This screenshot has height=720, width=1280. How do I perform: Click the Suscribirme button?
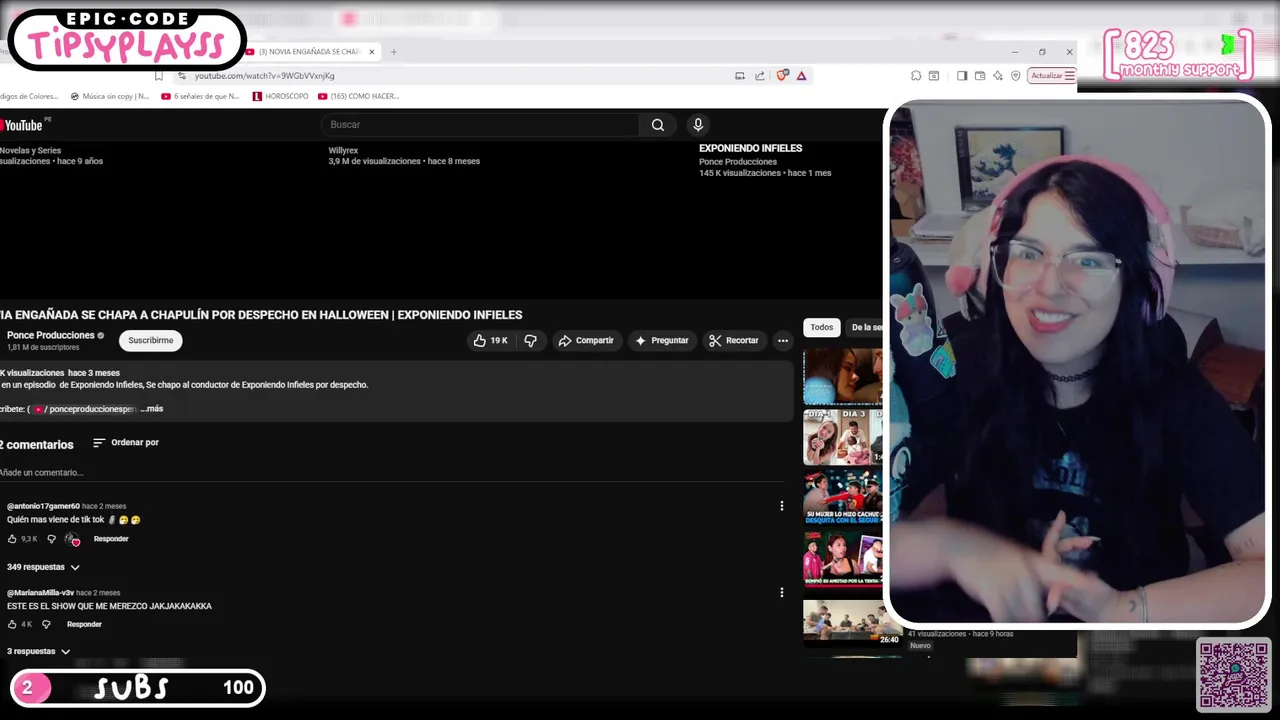click(151, 341)
